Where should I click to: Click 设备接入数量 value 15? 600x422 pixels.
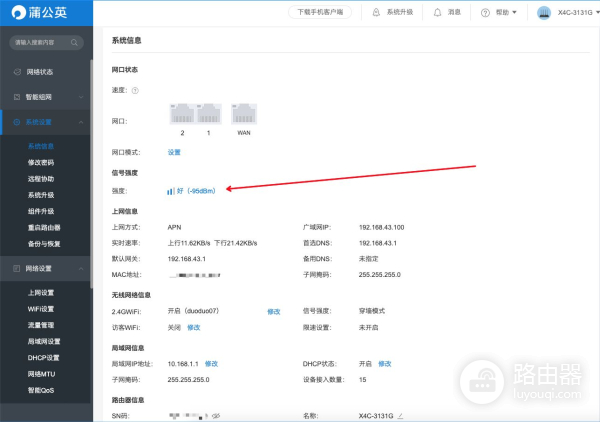[x=362, y=380]
